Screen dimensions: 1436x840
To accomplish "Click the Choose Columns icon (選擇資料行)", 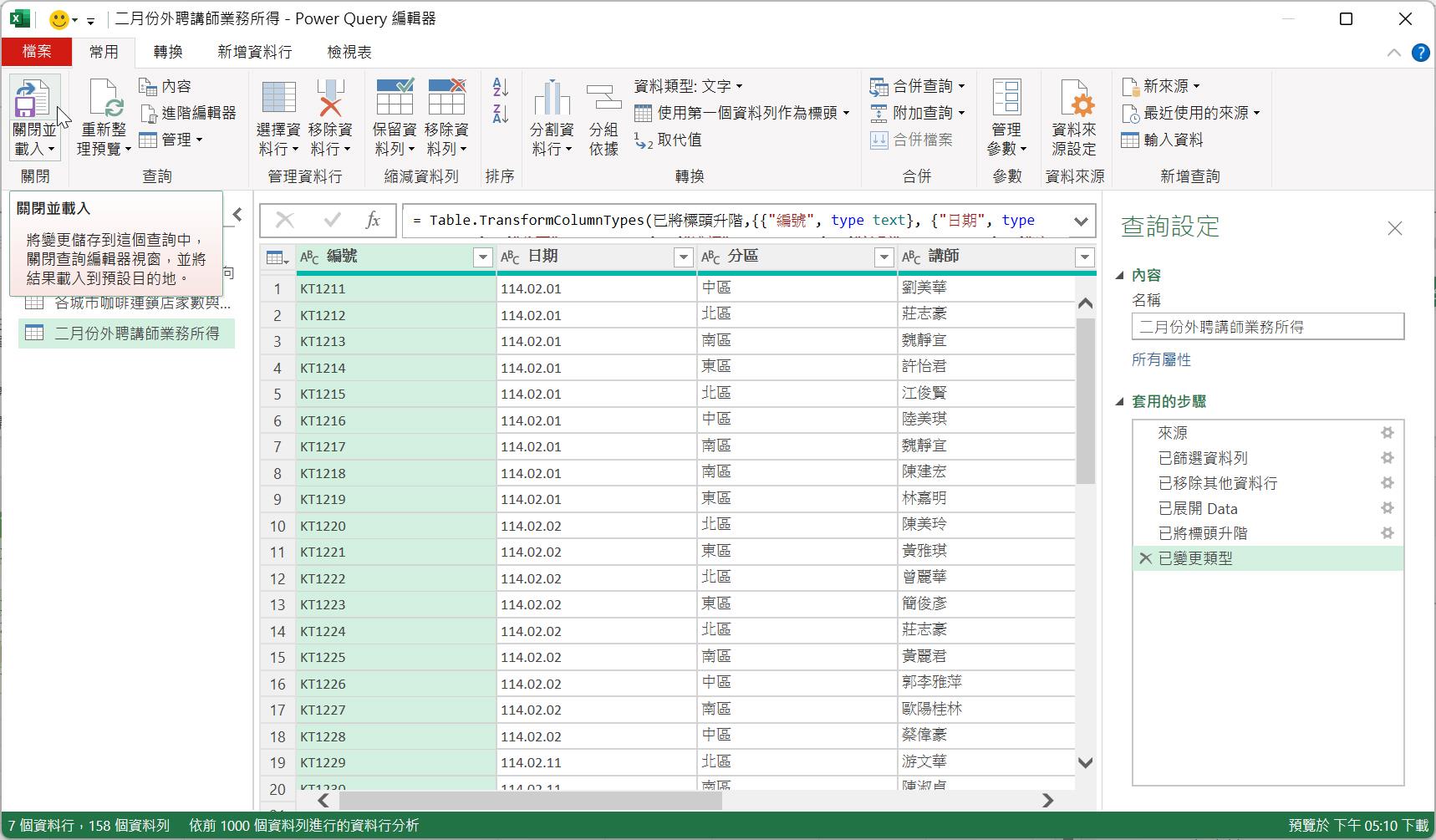I will click(x=278, y=99).
